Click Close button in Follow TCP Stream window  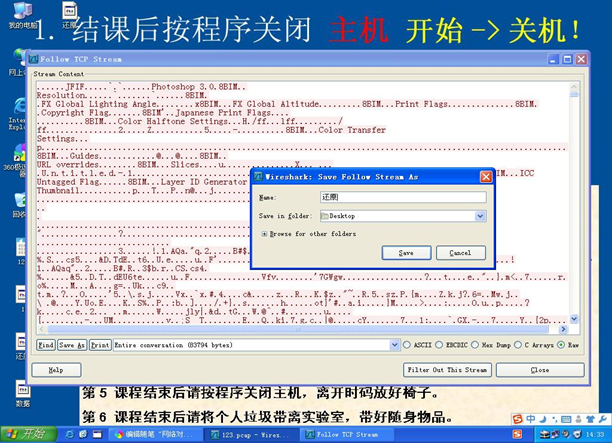click(540, 370)
